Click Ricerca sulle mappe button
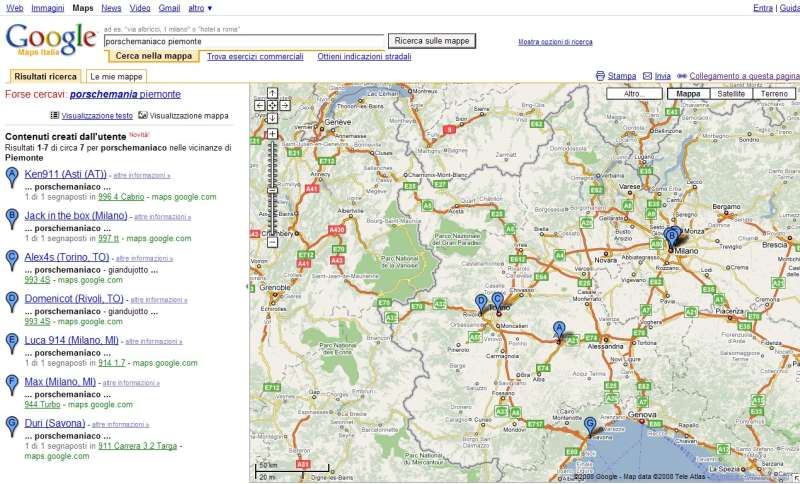This screenshot has height=484, width=800. [x=432, y=41]
